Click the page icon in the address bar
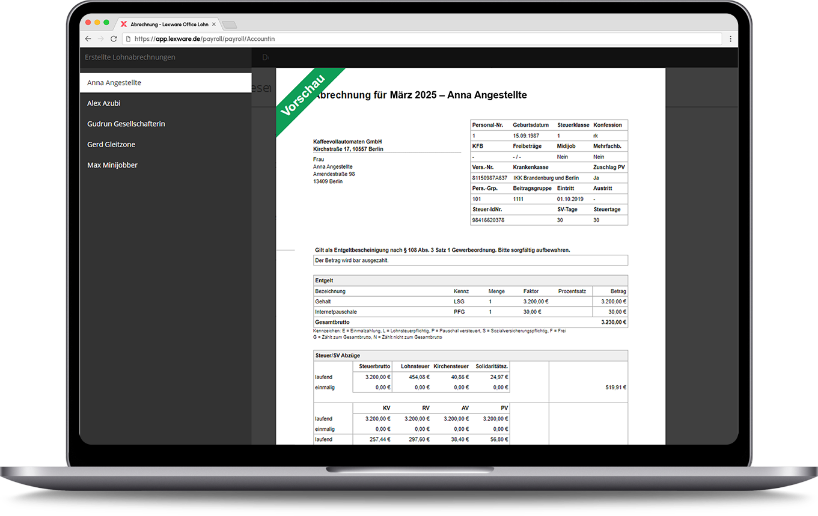This screenshot has width=818, height=516. tap(127, 39)
